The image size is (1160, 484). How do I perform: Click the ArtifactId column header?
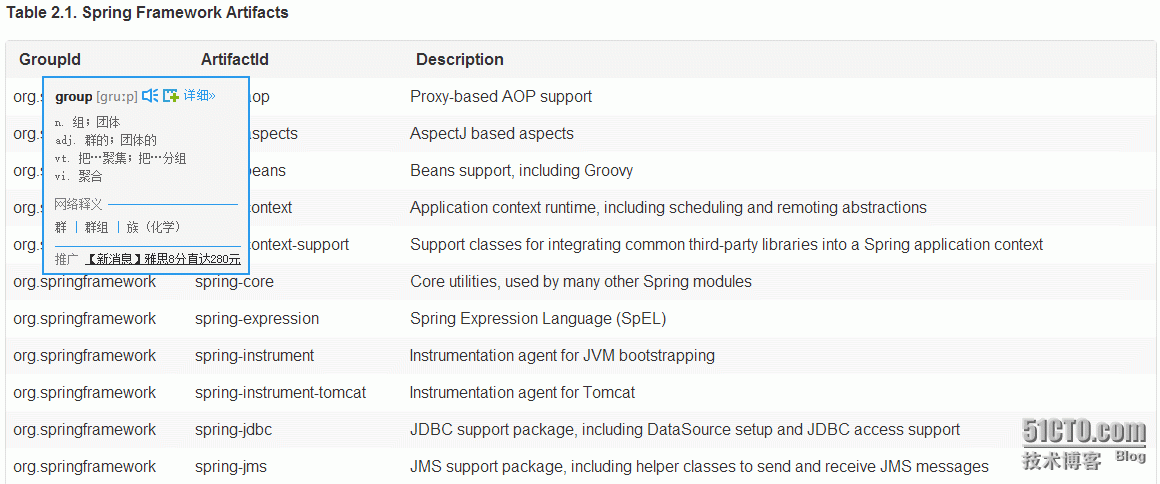point(235,59)
